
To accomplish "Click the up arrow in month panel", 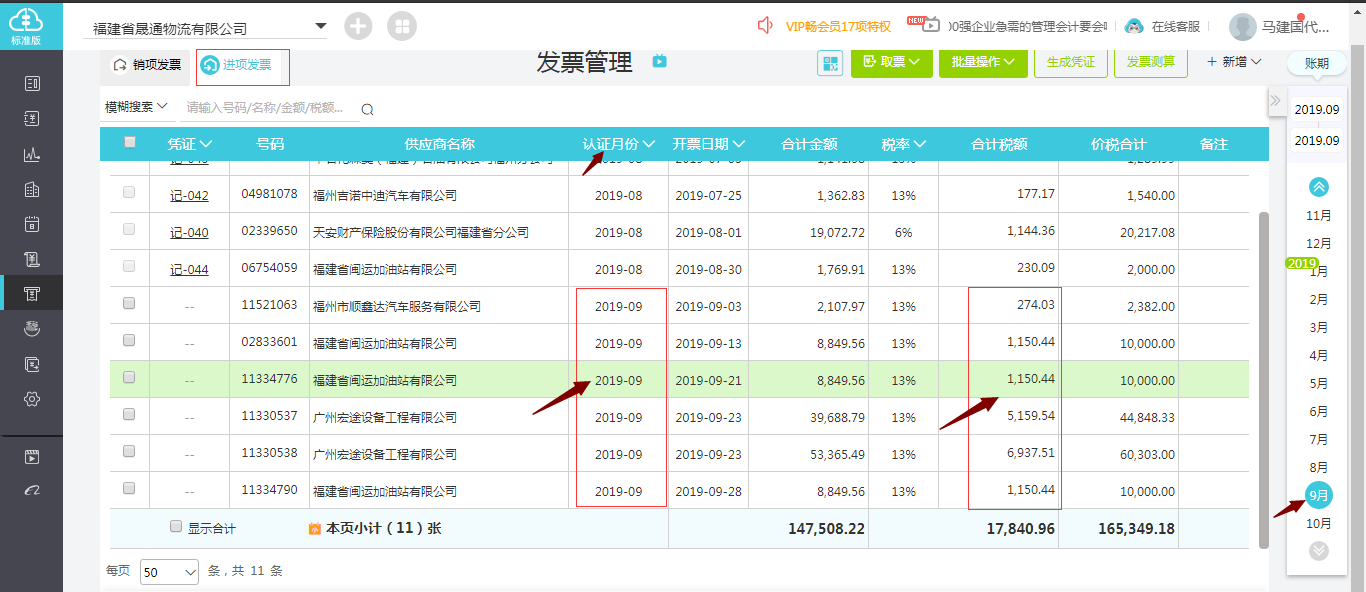I will click(1319, 186).
